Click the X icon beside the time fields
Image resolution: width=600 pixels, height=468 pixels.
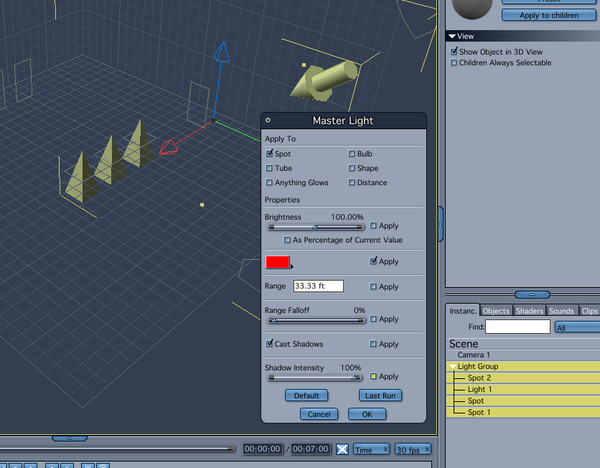click(x=342, y=449)
